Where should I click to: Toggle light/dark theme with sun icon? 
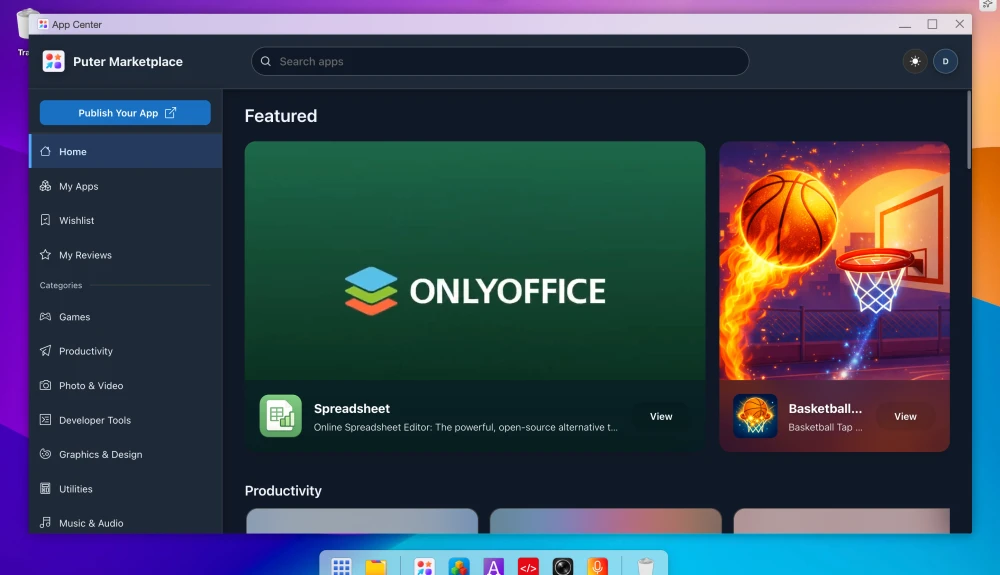pos(915,61)
